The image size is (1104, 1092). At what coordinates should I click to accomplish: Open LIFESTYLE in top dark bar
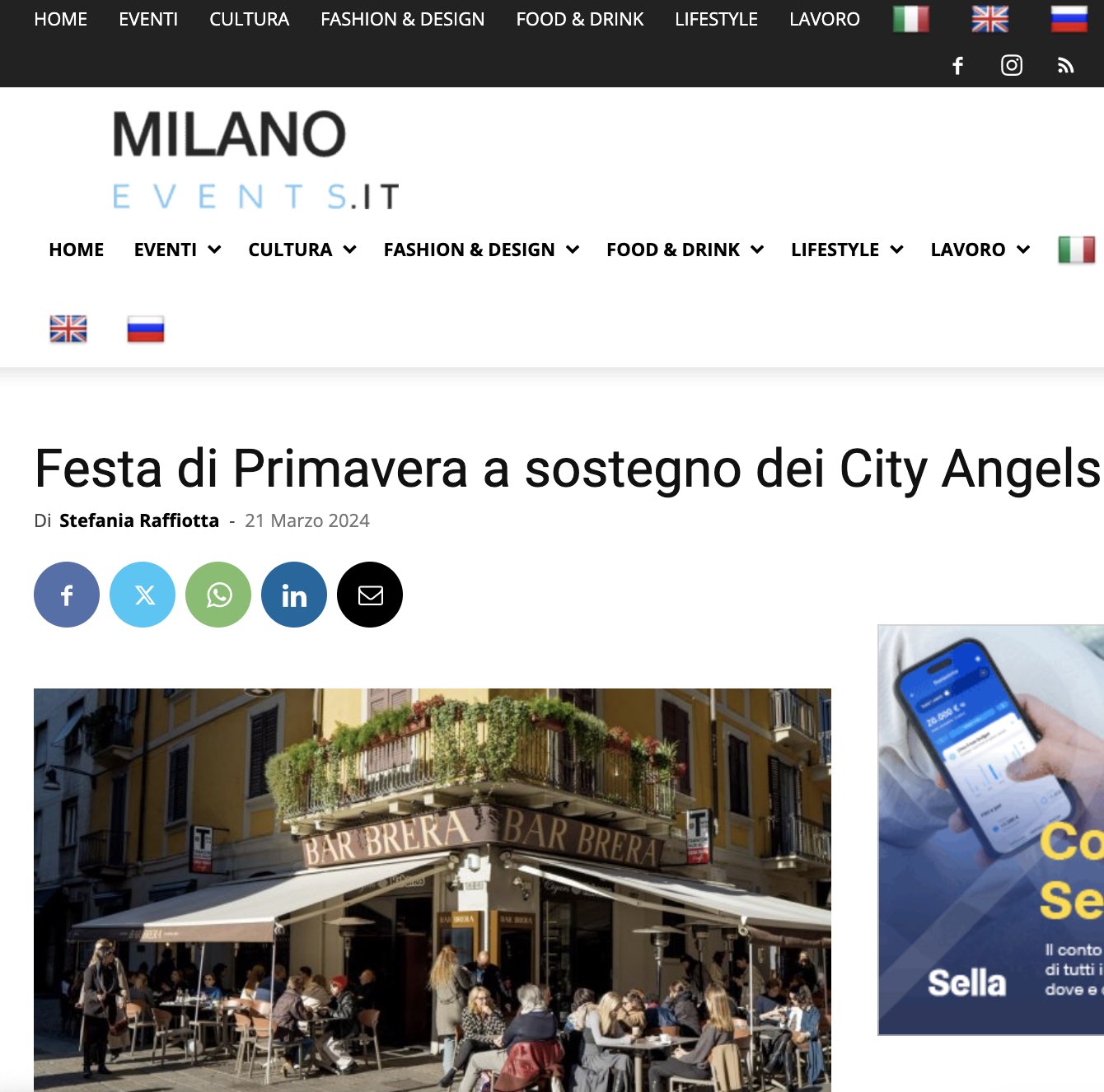click(716, 19)
